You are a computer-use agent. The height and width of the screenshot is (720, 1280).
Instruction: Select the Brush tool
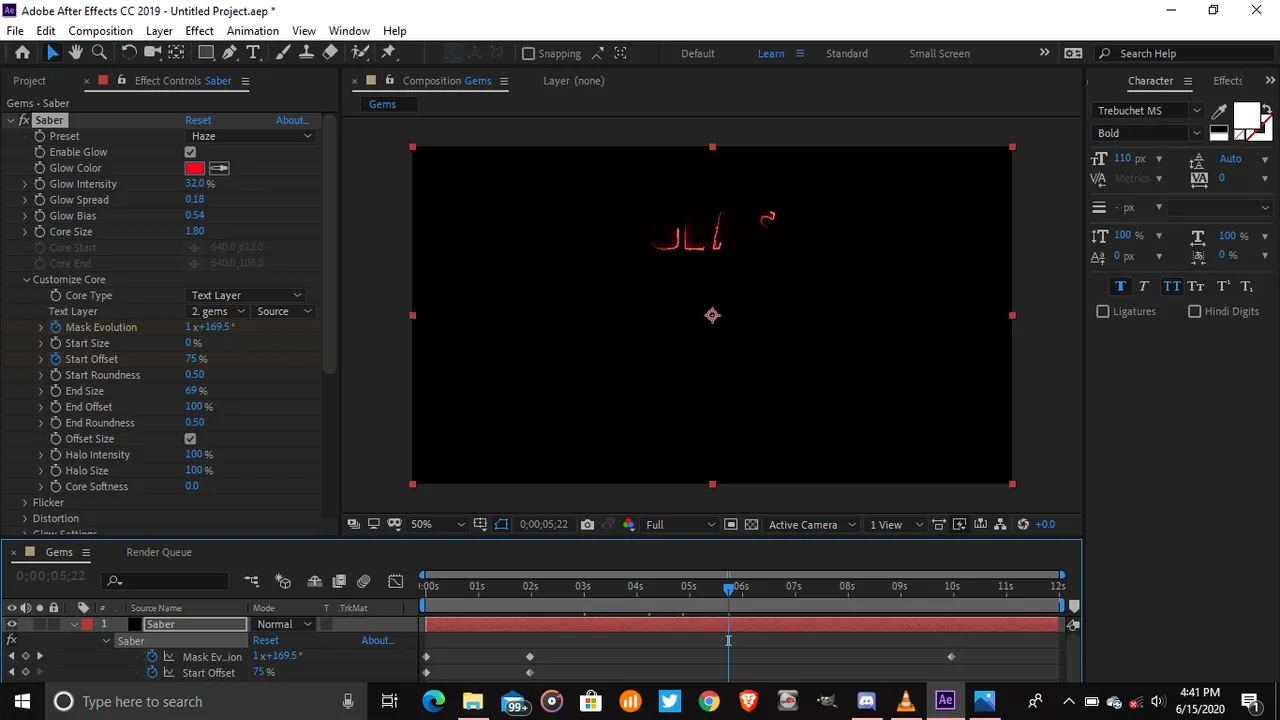click(283, 53)
